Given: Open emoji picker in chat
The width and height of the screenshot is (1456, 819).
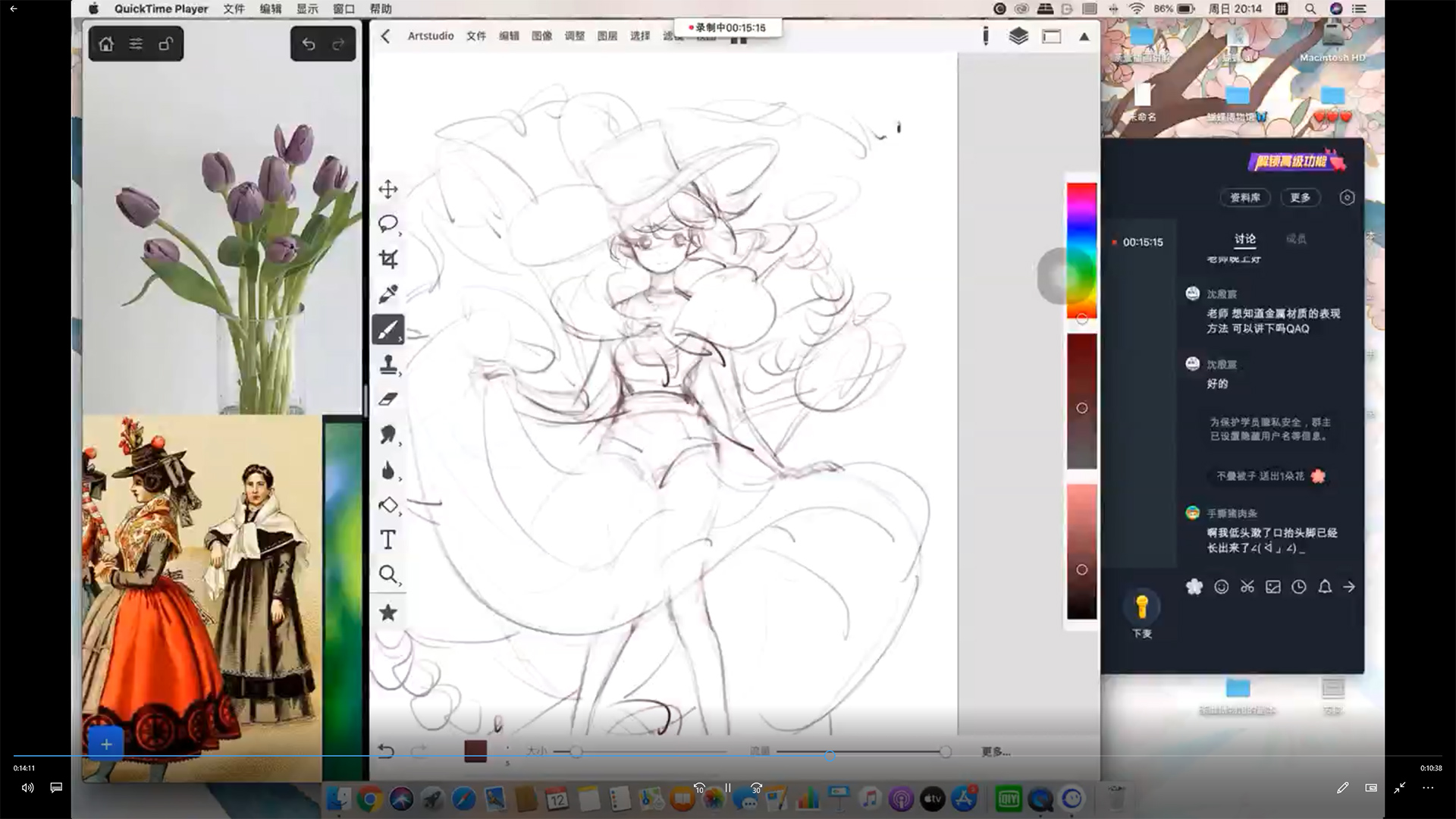Looking at the screenshot, I should 1222,587.
